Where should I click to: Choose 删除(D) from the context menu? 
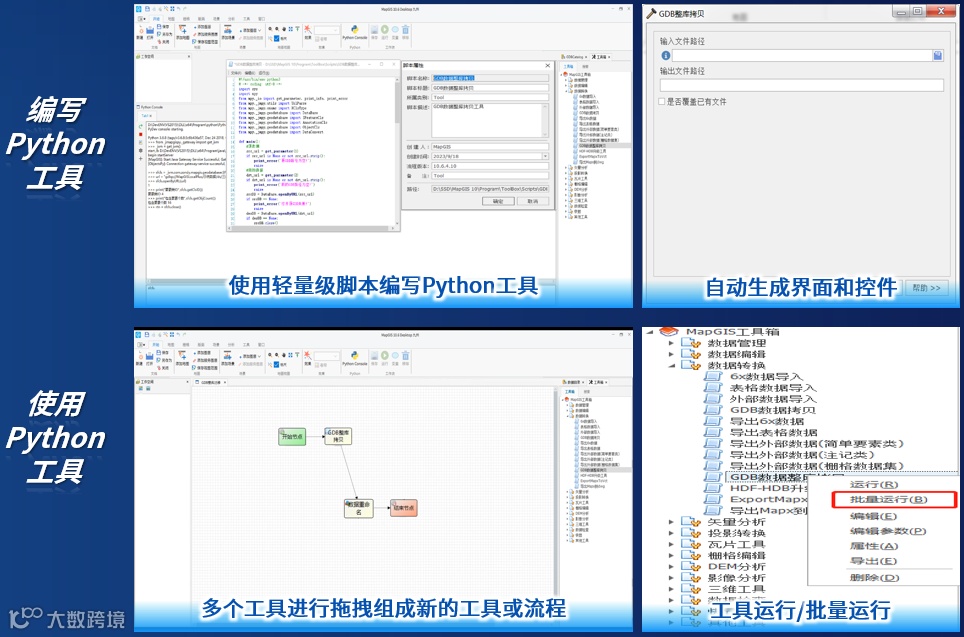874,577
